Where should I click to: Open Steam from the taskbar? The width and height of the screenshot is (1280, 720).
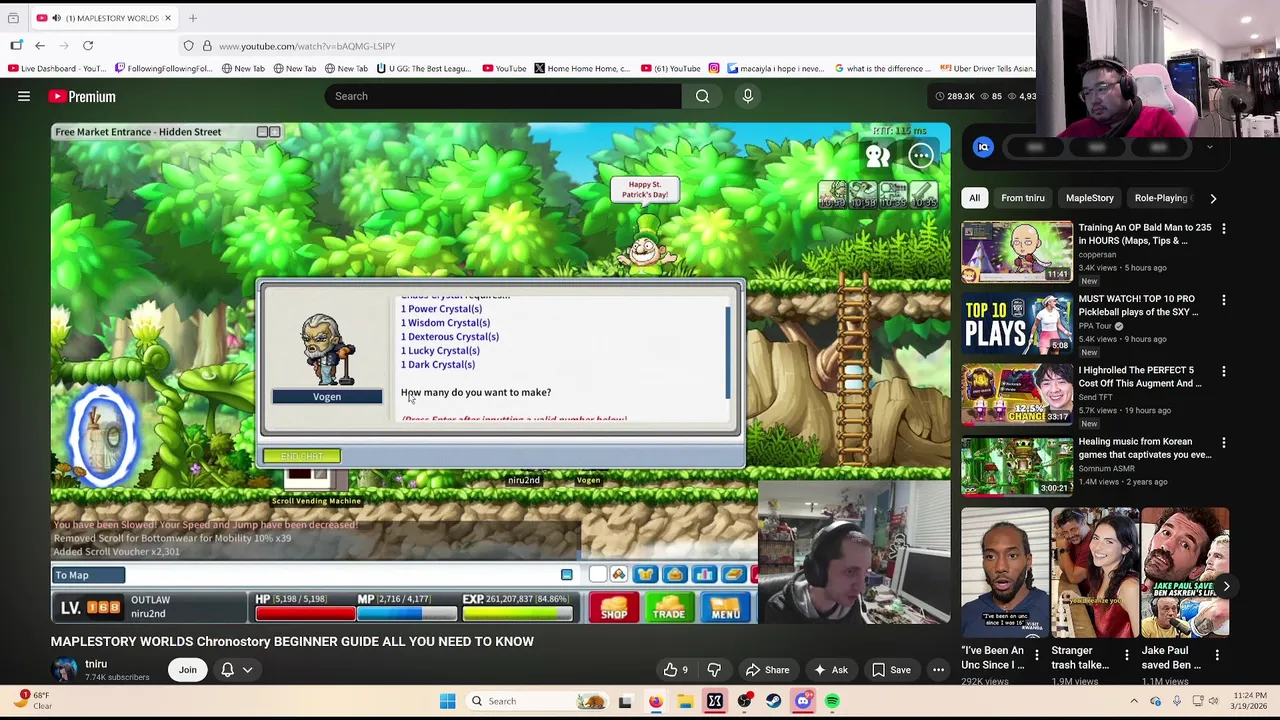click(x=773, y=701)
